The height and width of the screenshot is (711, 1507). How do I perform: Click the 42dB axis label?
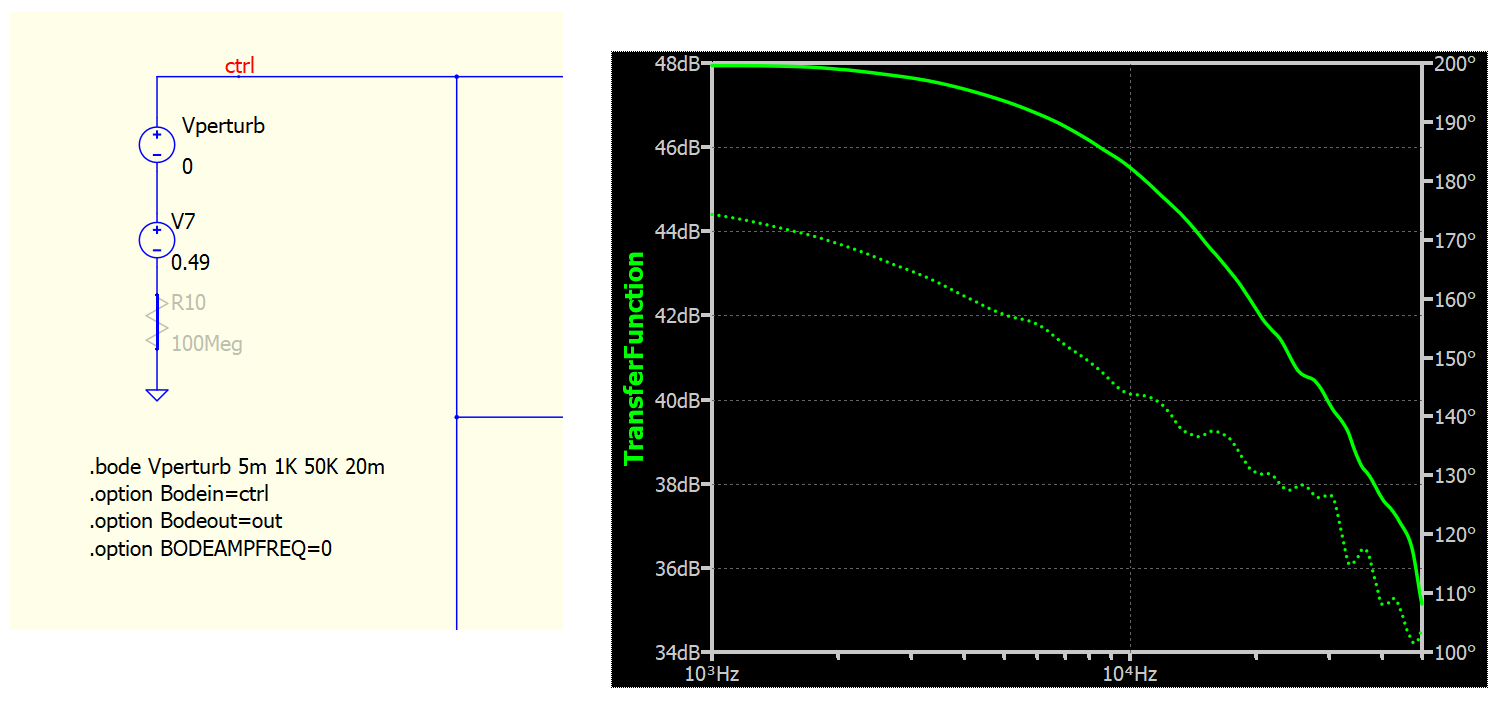point(677,316)
